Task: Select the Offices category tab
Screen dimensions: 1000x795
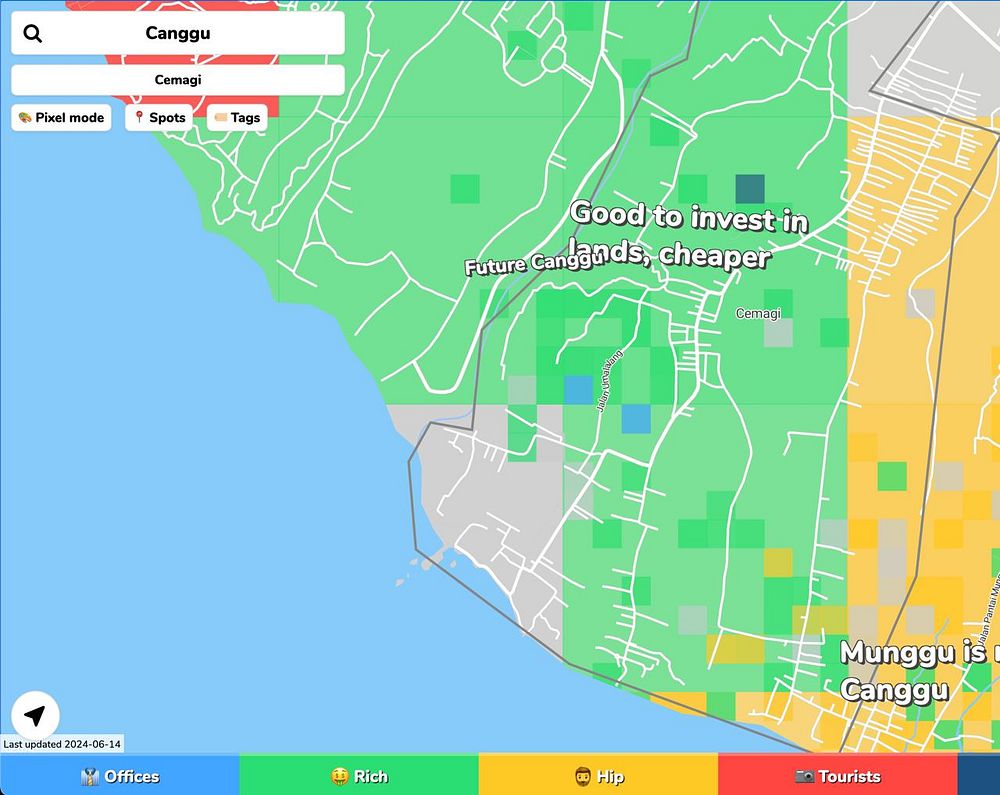Action: tap(120, 775)
